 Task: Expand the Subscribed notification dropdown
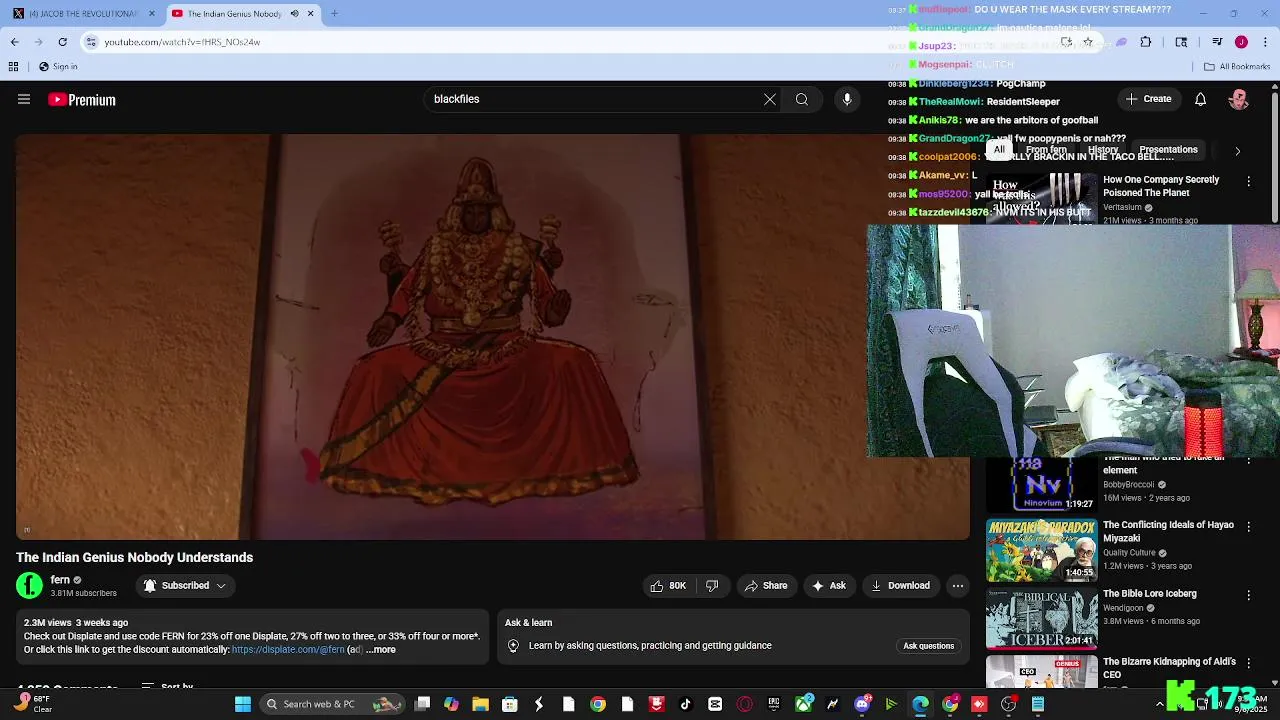(x=185, y=586)
